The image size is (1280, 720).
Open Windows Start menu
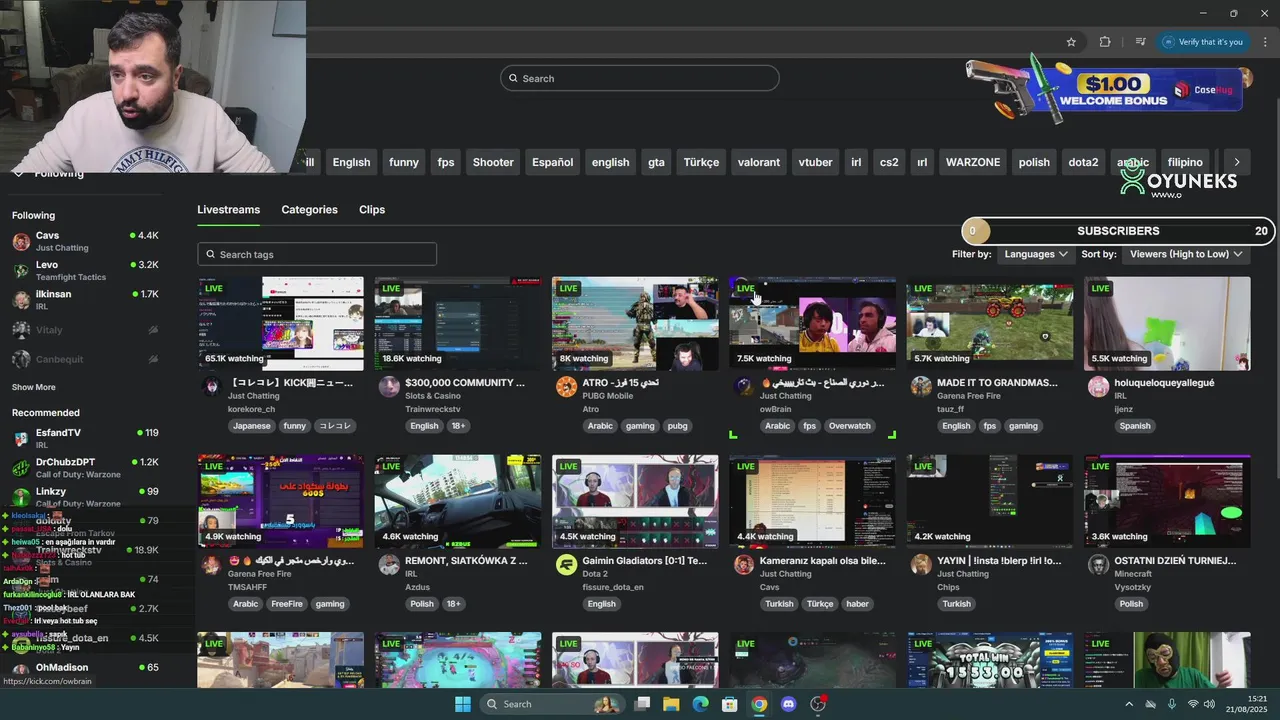(x=463, y=704)
